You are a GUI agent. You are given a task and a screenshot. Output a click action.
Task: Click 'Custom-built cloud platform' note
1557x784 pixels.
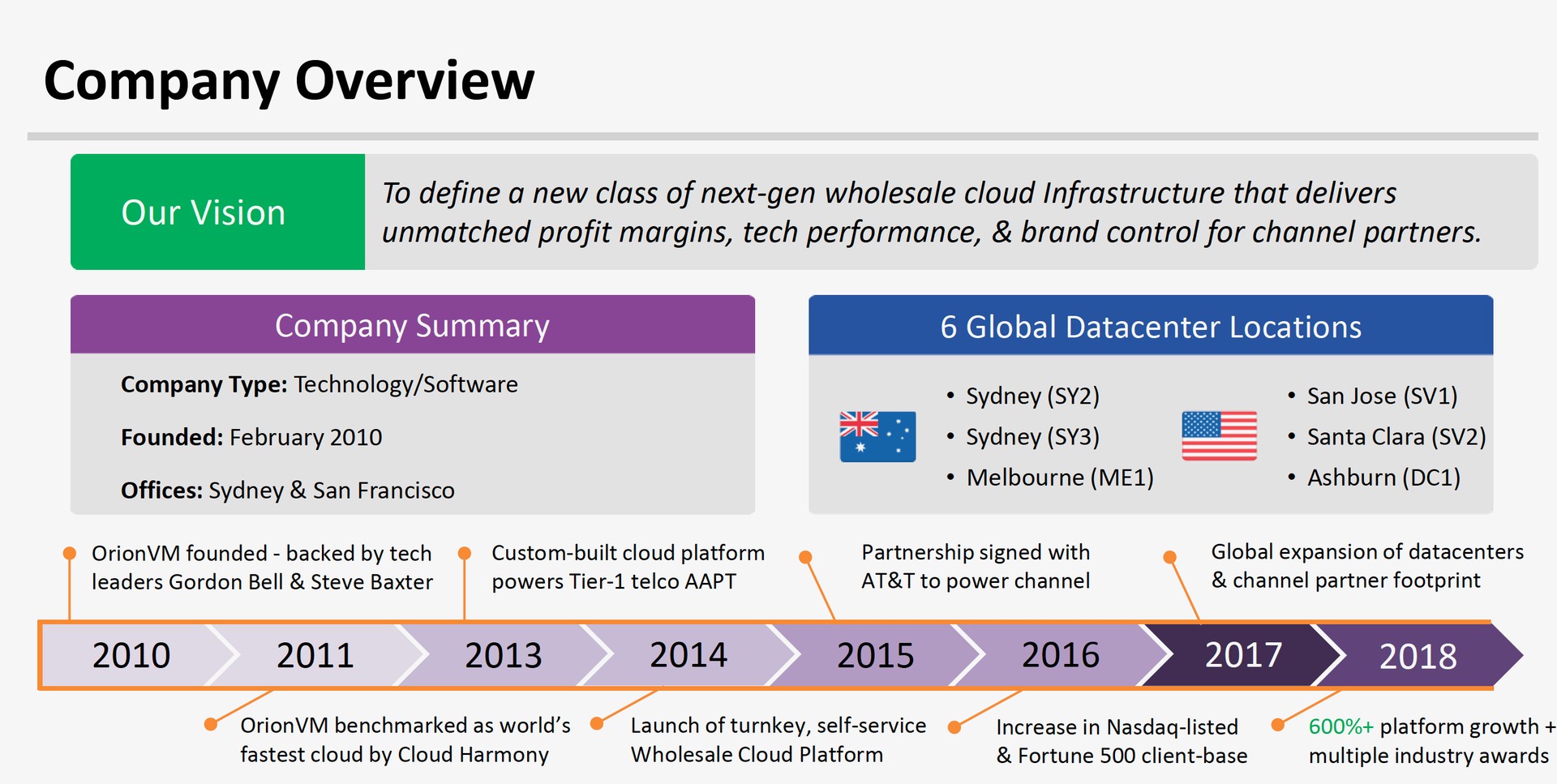(x=628, y=567)
